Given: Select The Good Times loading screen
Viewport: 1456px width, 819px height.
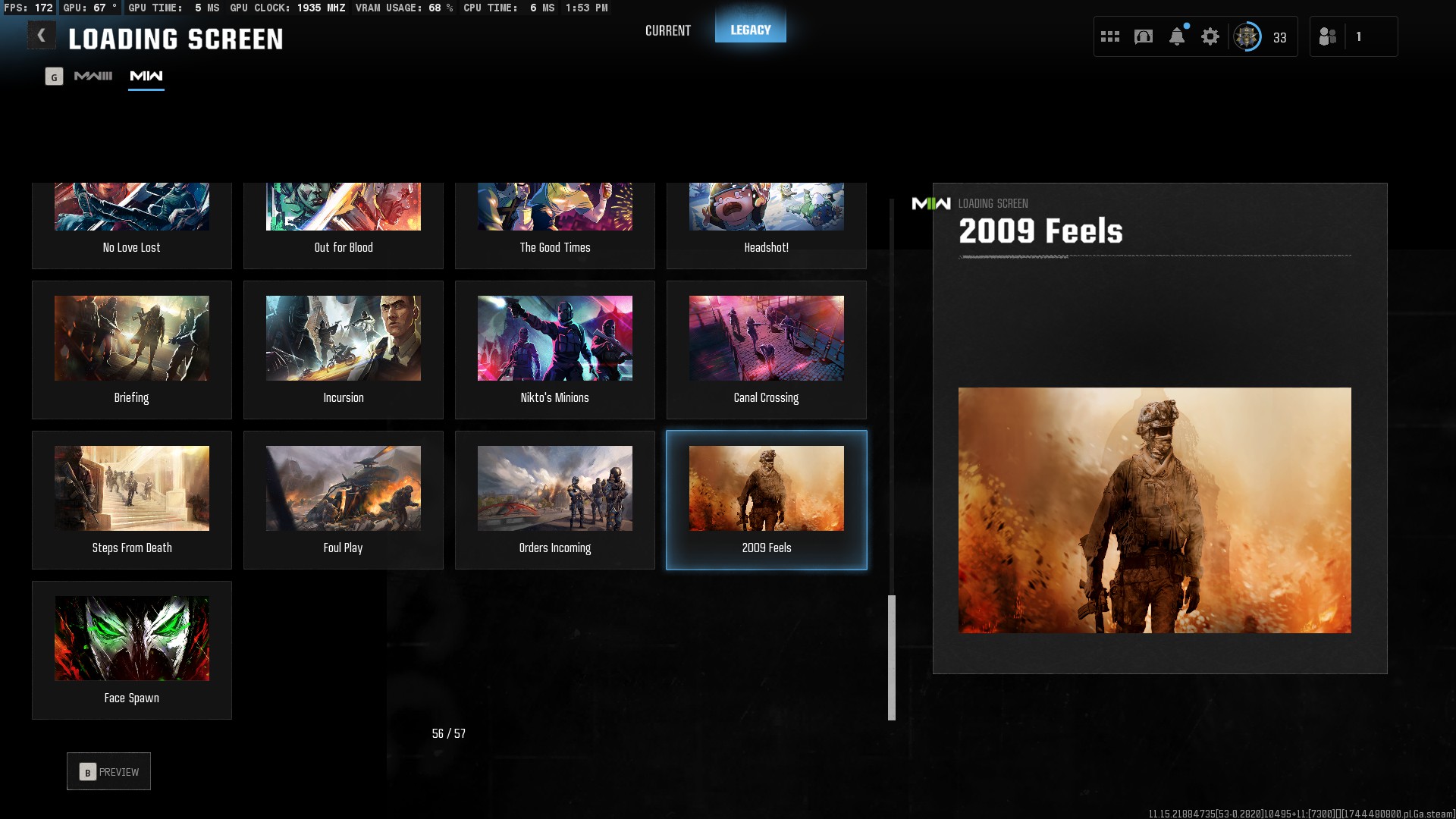Looking at the screenshot, I should point(555,225).
